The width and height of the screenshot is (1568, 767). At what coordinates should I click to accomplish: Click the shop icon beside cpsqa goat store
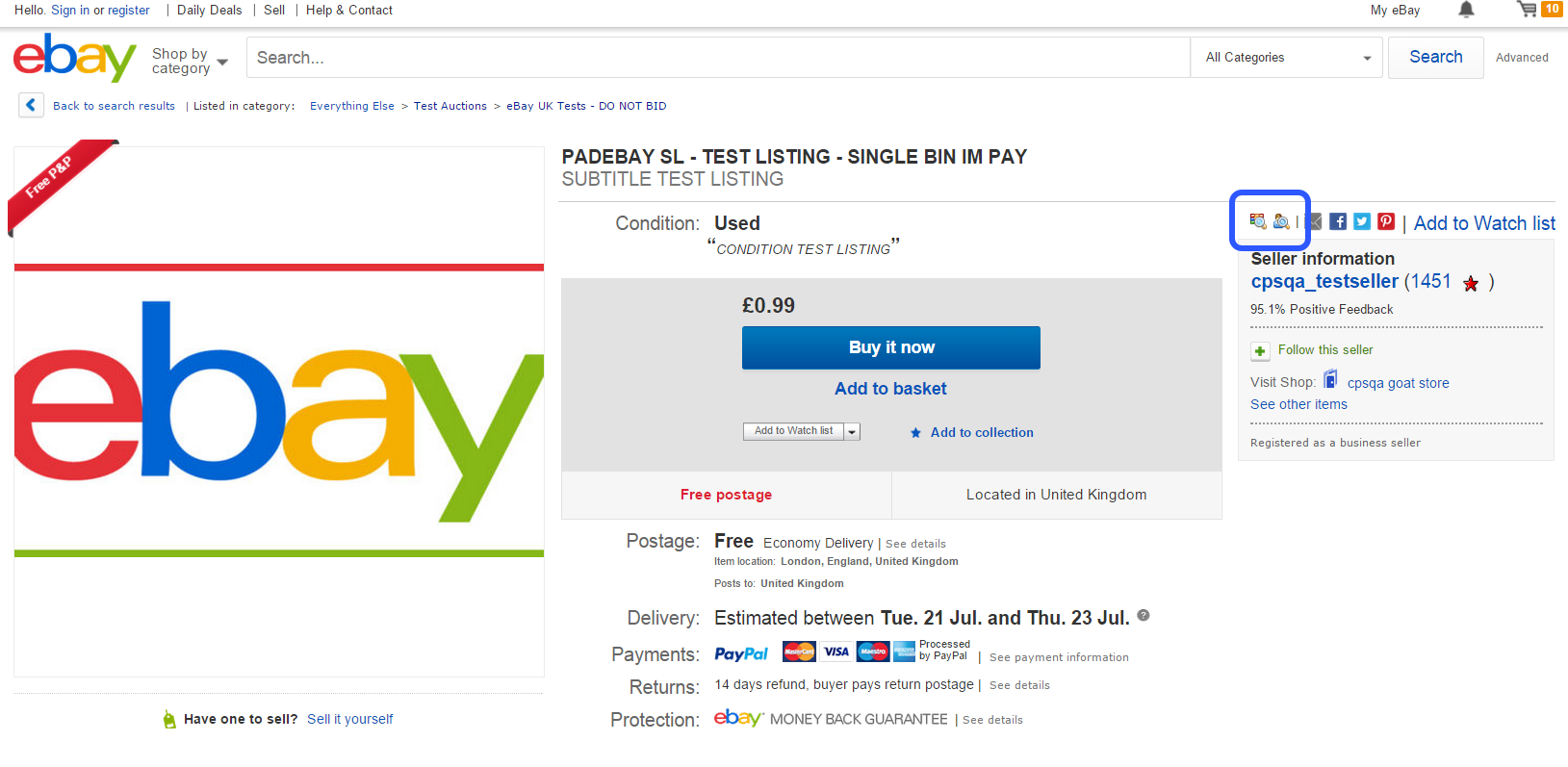[x=1331, y=378]
